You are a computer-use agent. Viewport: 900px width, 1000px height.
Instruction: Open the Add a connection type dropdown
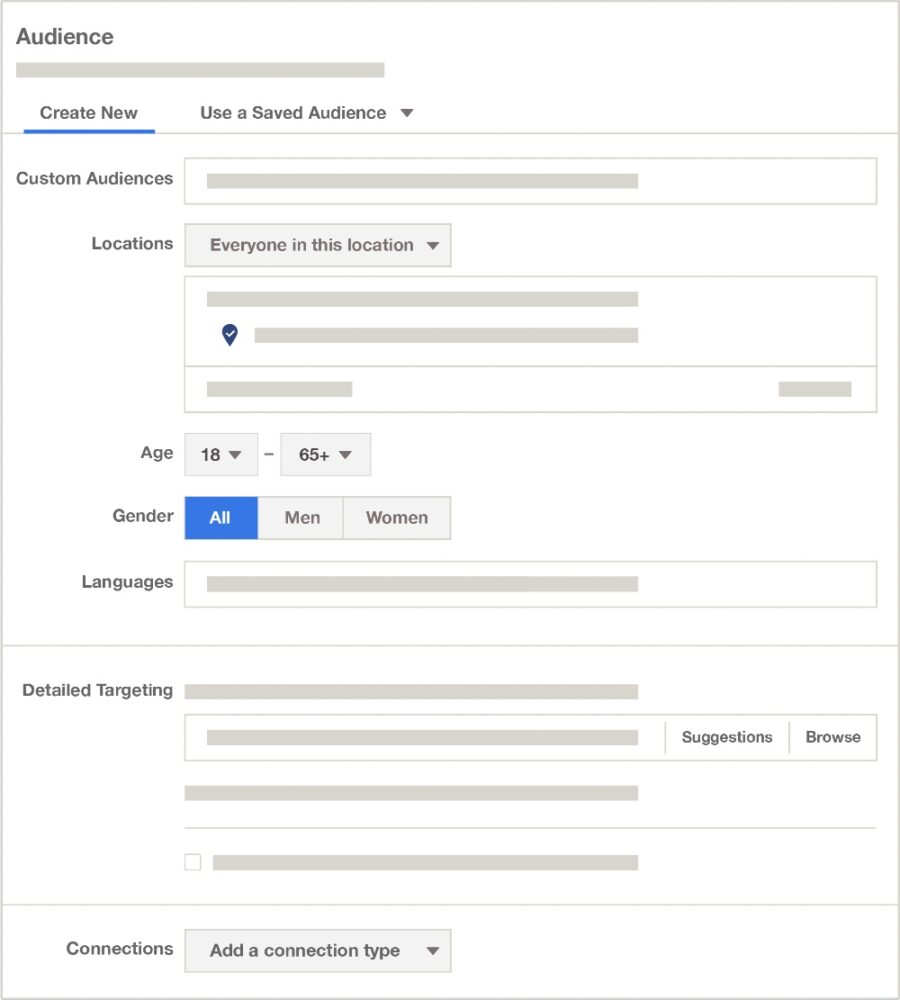click(317, 951)
